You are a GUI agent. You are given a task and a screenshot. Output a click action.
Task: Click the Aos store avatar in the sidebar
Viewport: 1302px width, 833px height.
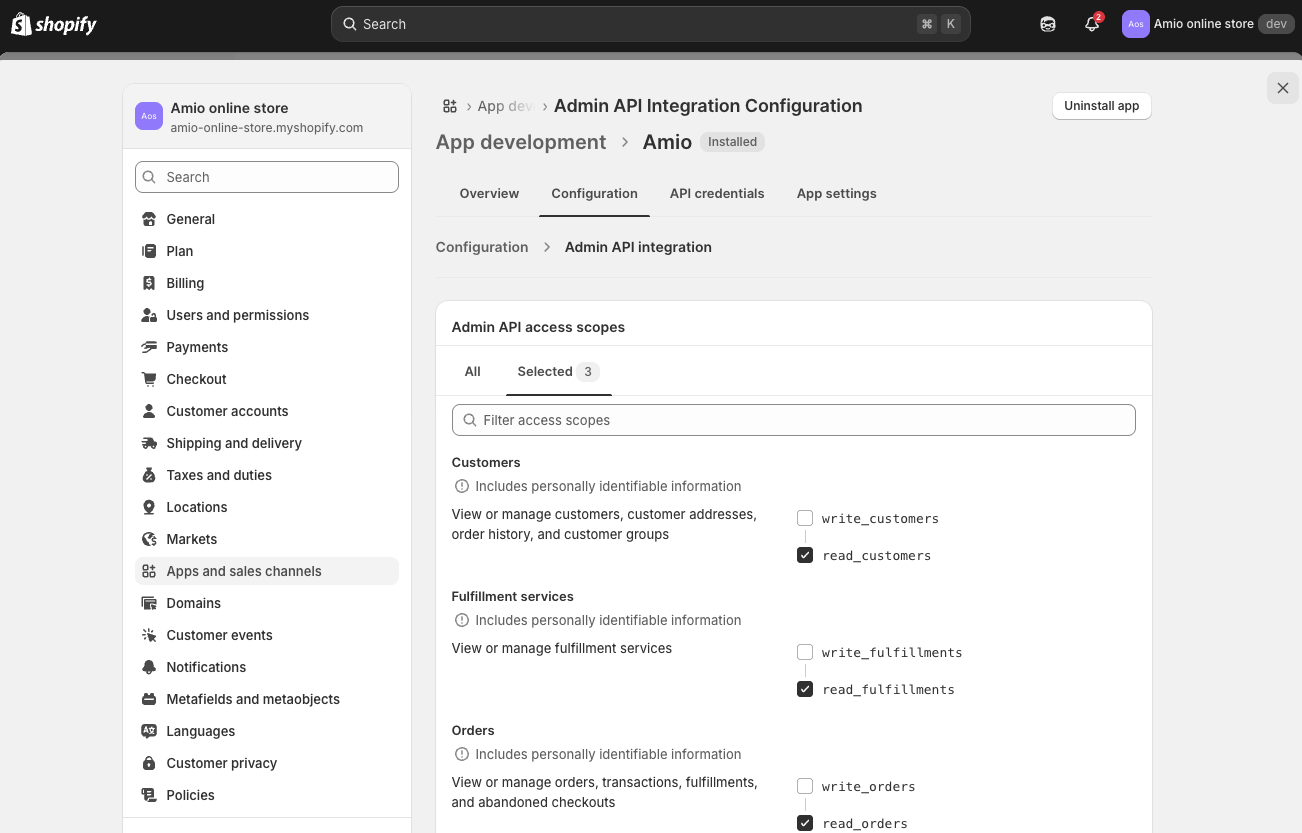coord(149,116)
